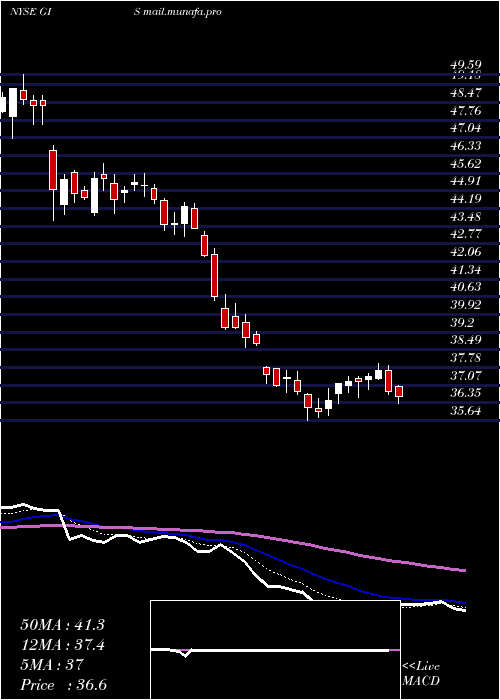Click the 38.49 price axis label
The height and width of the screenshot is (700, 500).
click(x=465, y=340)
